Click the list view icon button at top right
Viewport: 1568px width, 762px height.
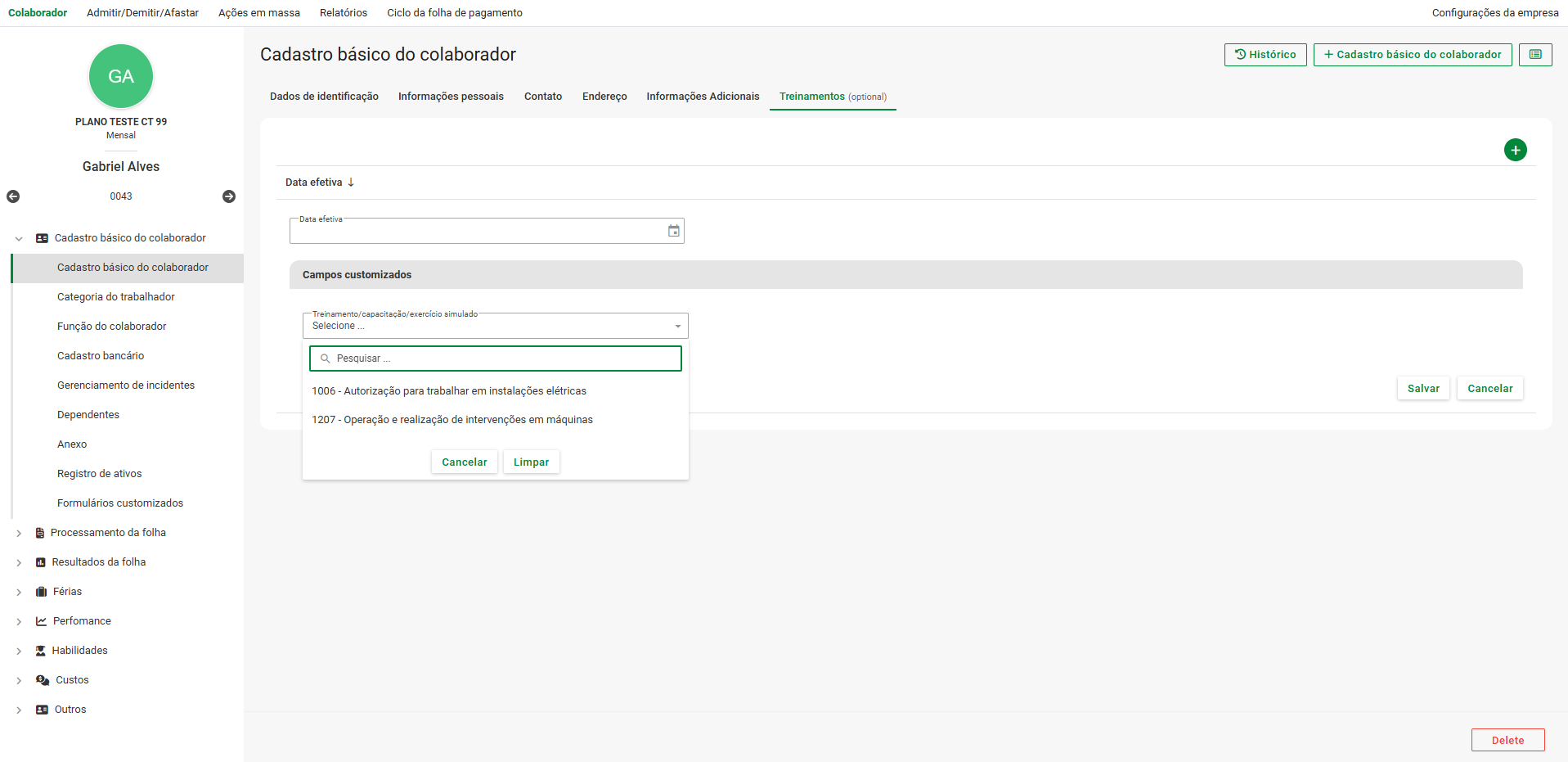click(1534, 55)
